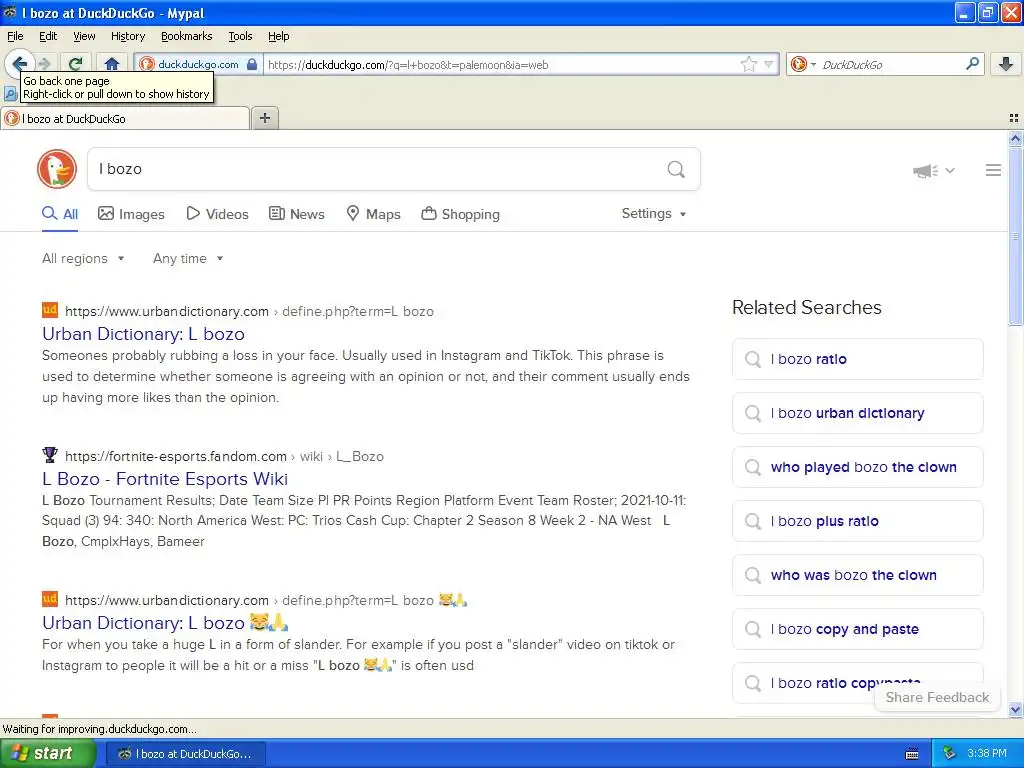Click the padlock site identity icon
This screenshot has width=1024, height=768.
tap(252, 64)
